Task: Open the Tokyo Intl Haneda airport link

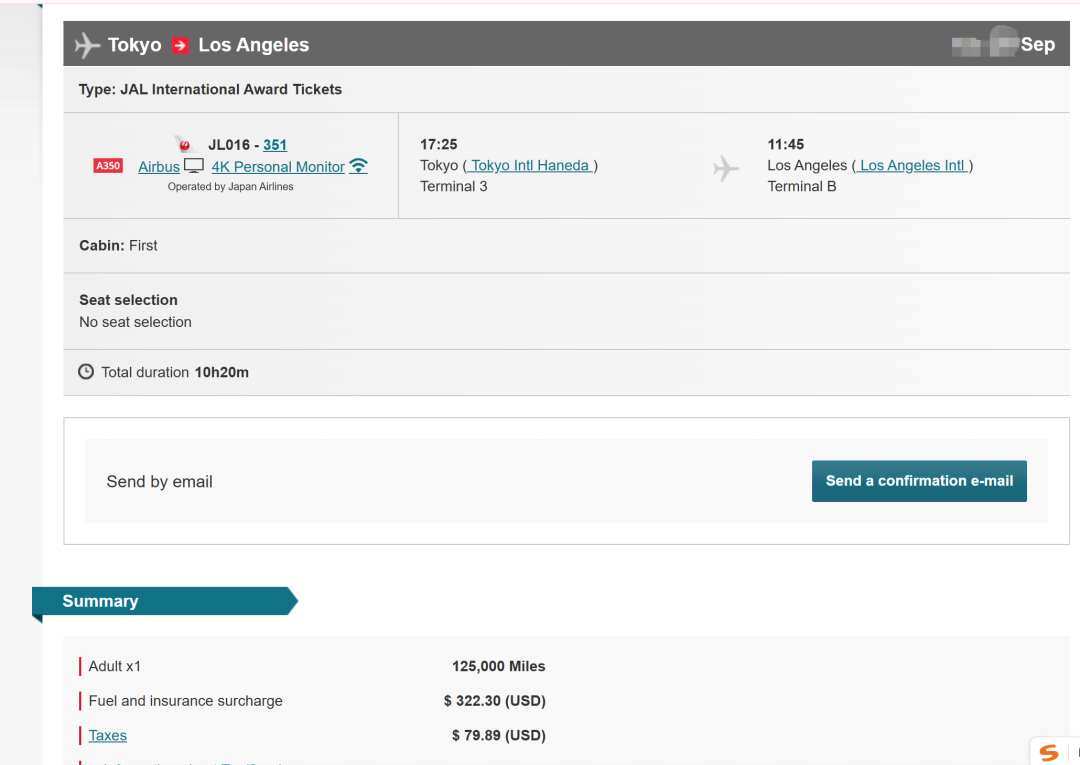Action: pos(530,165)
